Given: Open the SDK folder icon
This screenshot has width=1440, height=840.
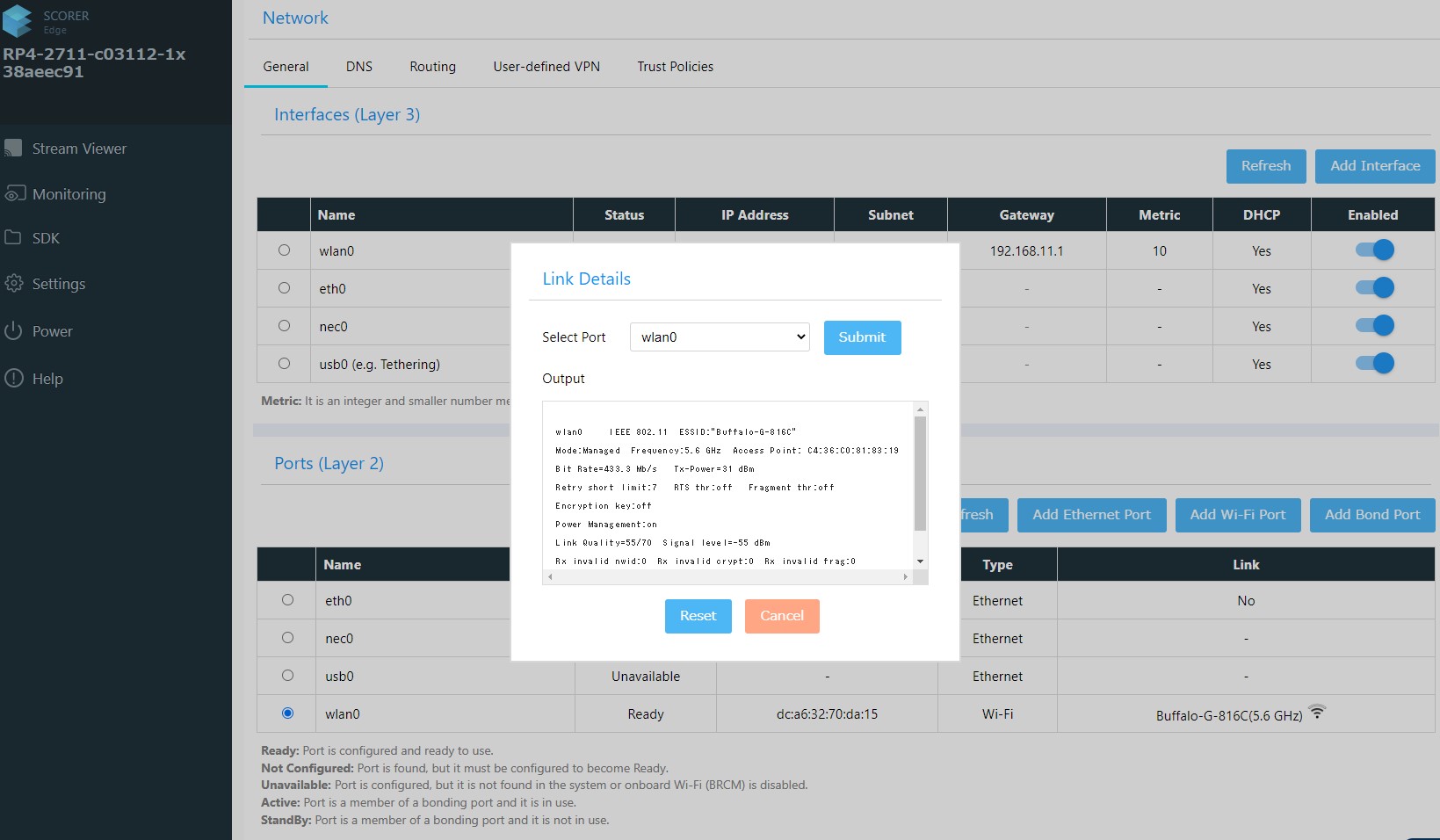Looking at the screenshot, I should point(13,238).
